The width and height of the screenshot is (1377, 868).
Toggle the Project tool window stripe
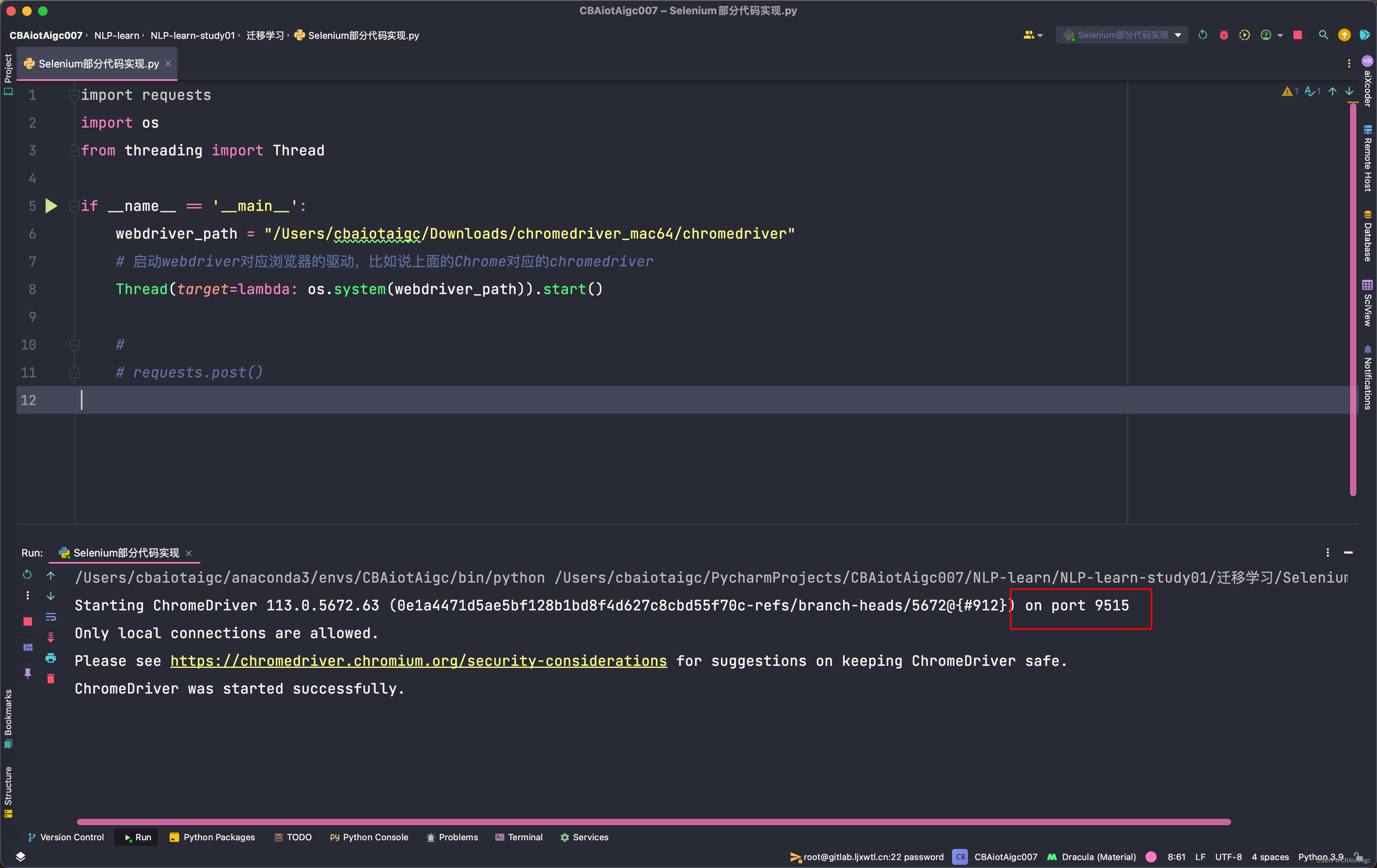(8, 75)
